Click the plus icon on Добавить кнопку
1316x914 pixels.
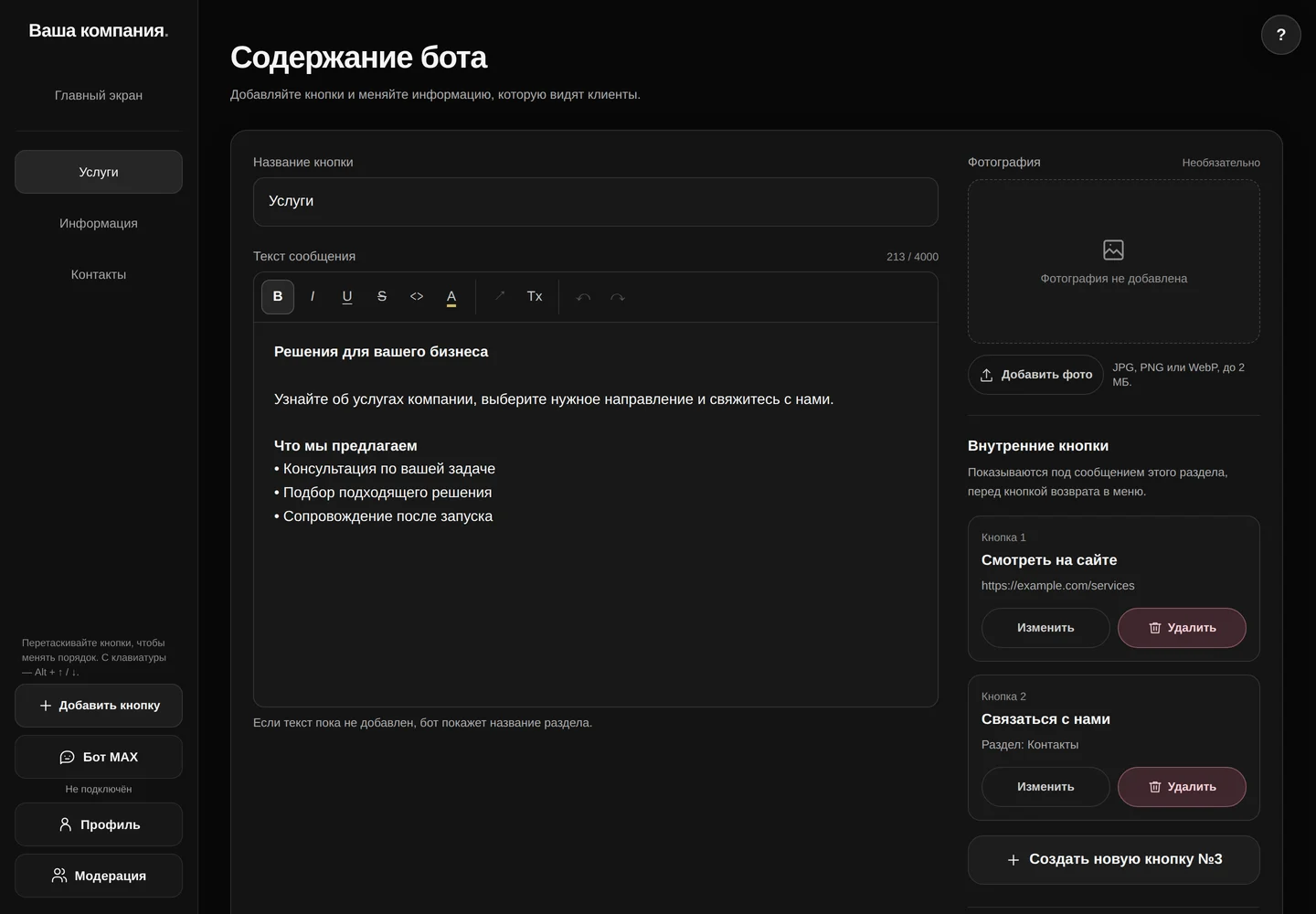tap(46, 706)
